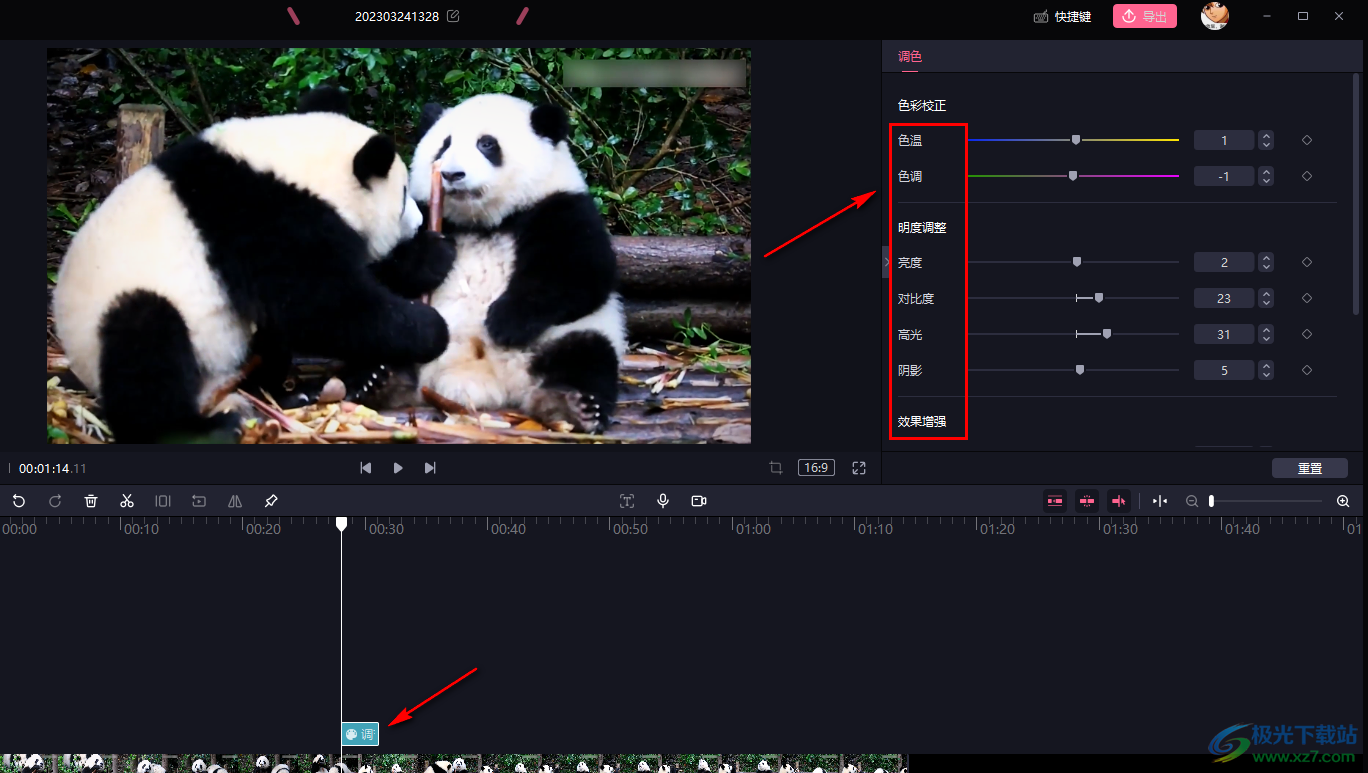Click the 阴影 value field showing 5

1224,370
